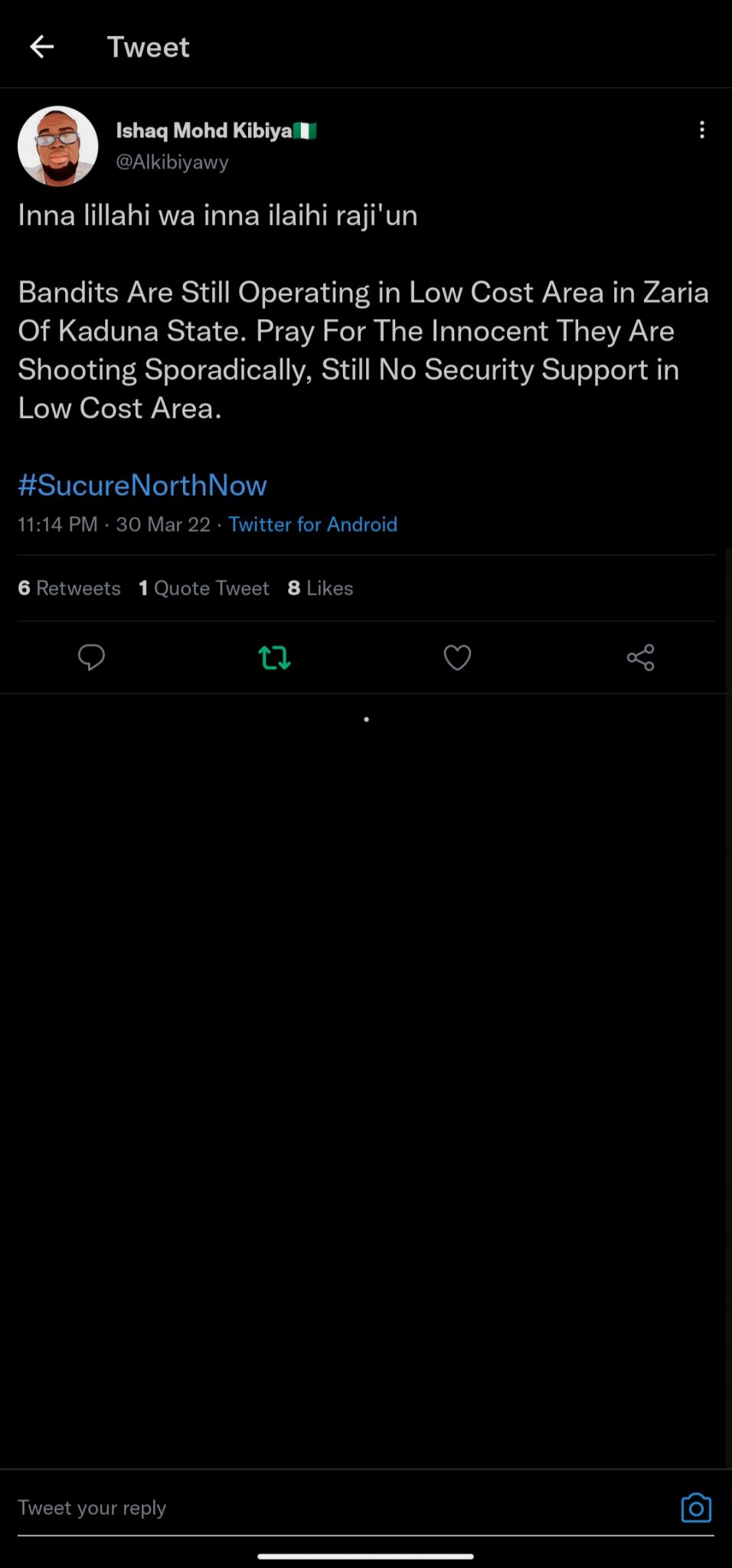
Task: Toggle the green retweet icon
Action: coord(274,658)
